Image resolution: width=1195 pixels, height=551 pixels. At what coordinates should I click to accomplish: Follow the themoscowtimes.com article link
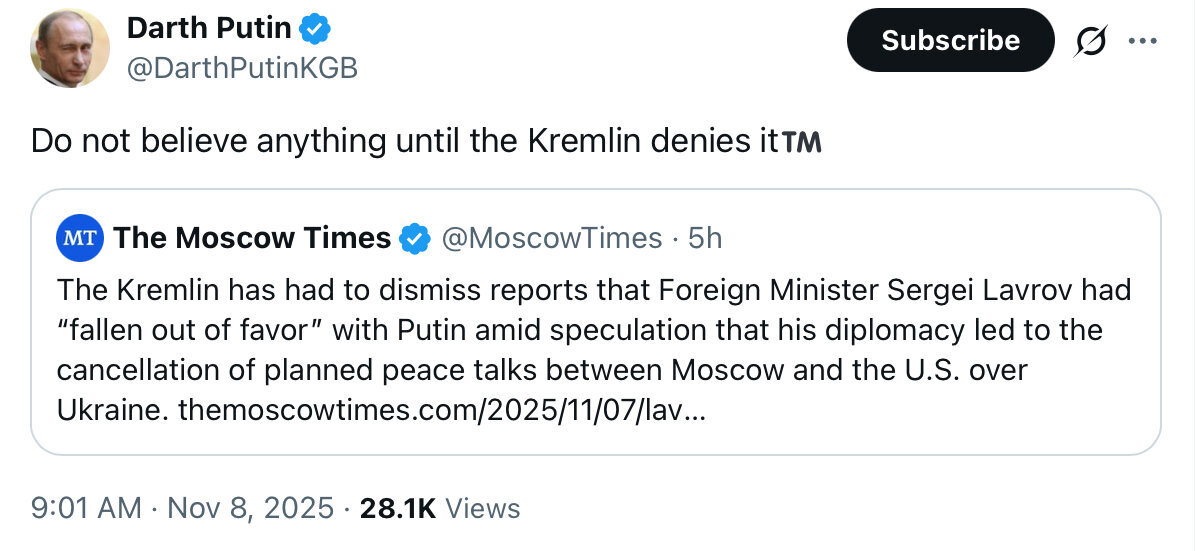tap(440, 410)
